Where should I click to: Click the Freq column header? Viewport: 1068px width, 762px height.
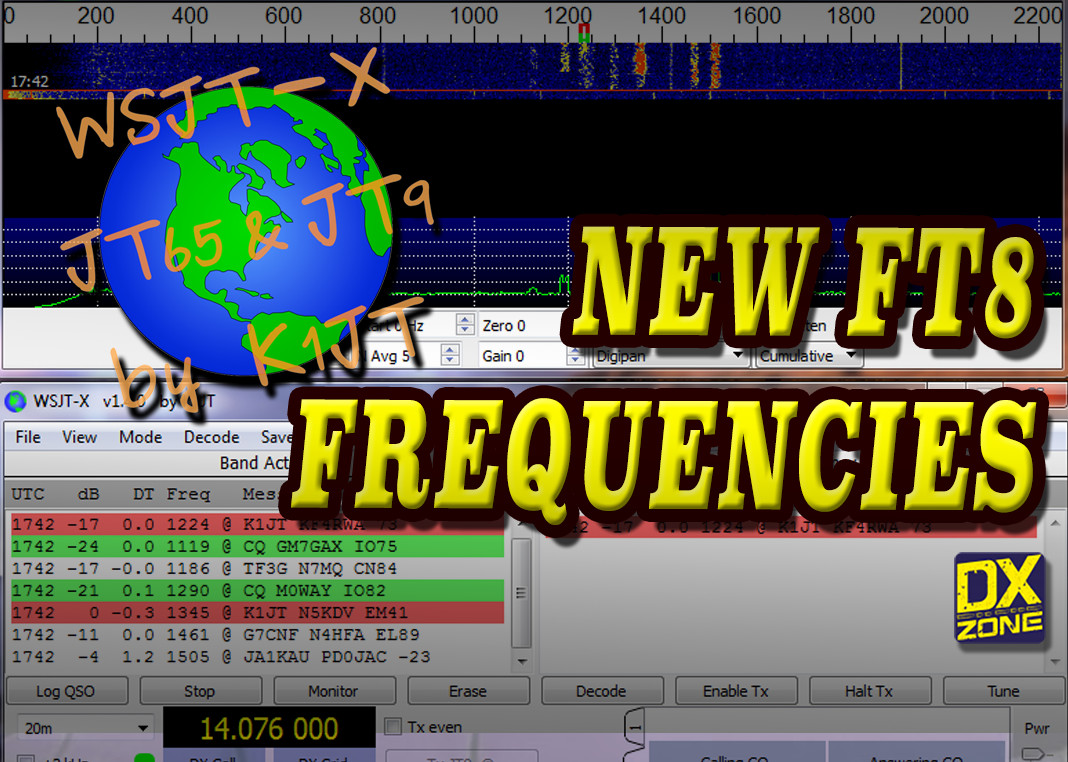pos(189,494)
